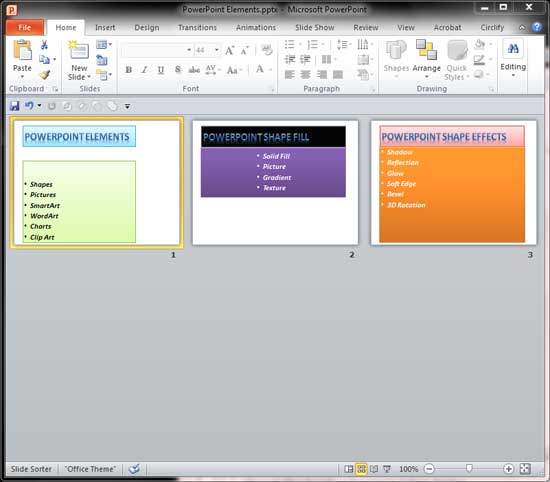Open the Design tab
This screenshot has height=482, width=550.
[x=147, y=27]
